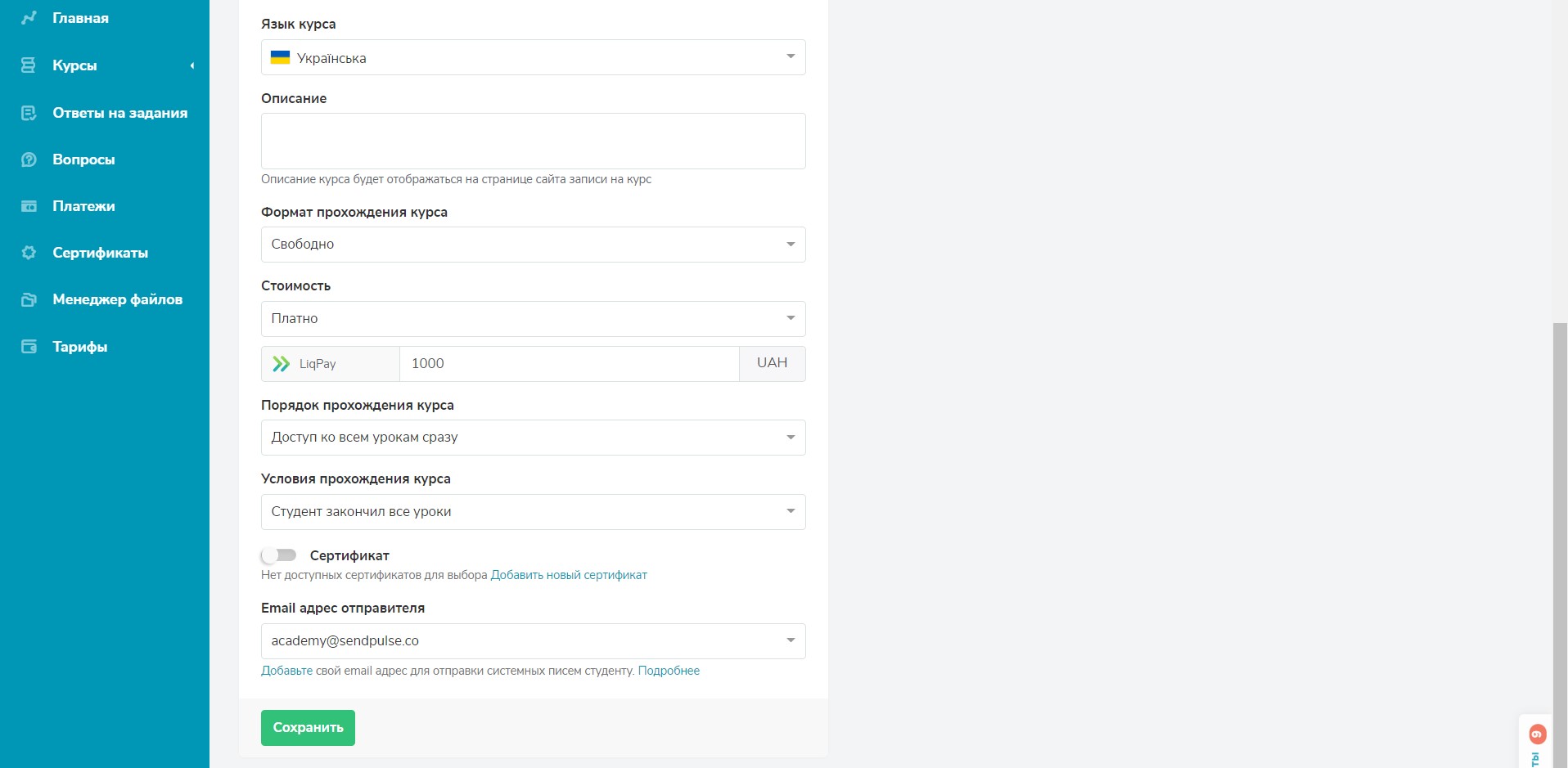Open Сертификаты section
This screenshot has width=1568, height=768.
coord(100,253)
